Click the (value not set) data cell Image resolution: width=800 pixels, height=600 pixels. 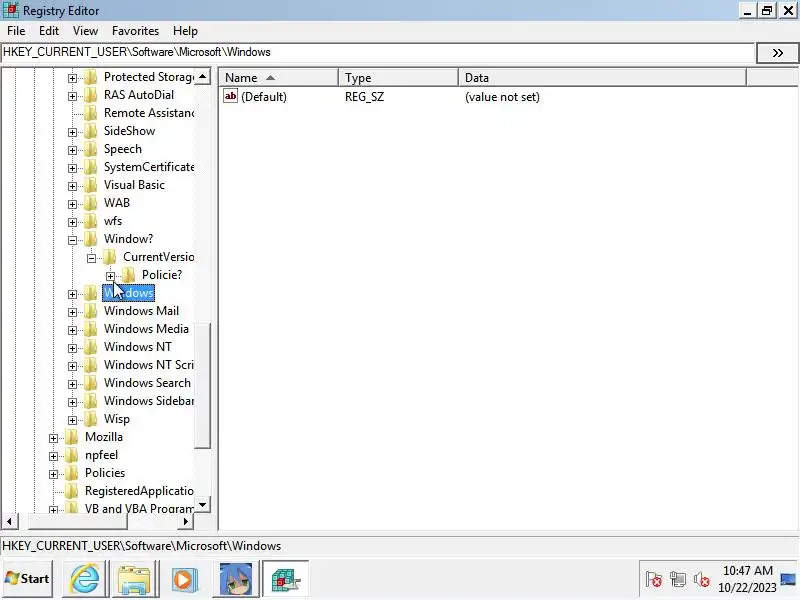point(502,97)
